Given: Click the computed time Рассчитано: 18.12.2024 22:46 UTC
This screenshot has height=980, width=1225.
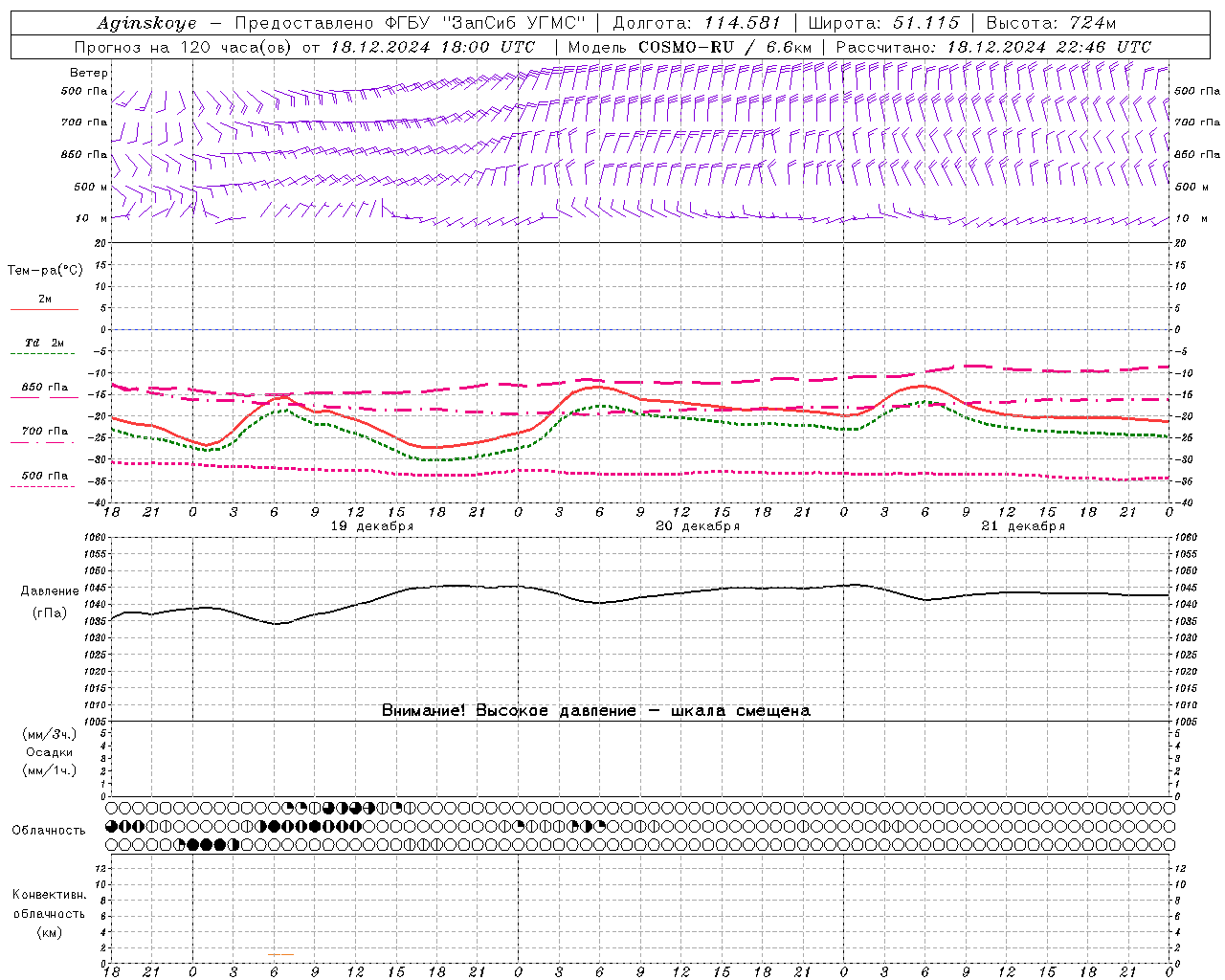Looking at the screenshot, I should click(993, 47).
